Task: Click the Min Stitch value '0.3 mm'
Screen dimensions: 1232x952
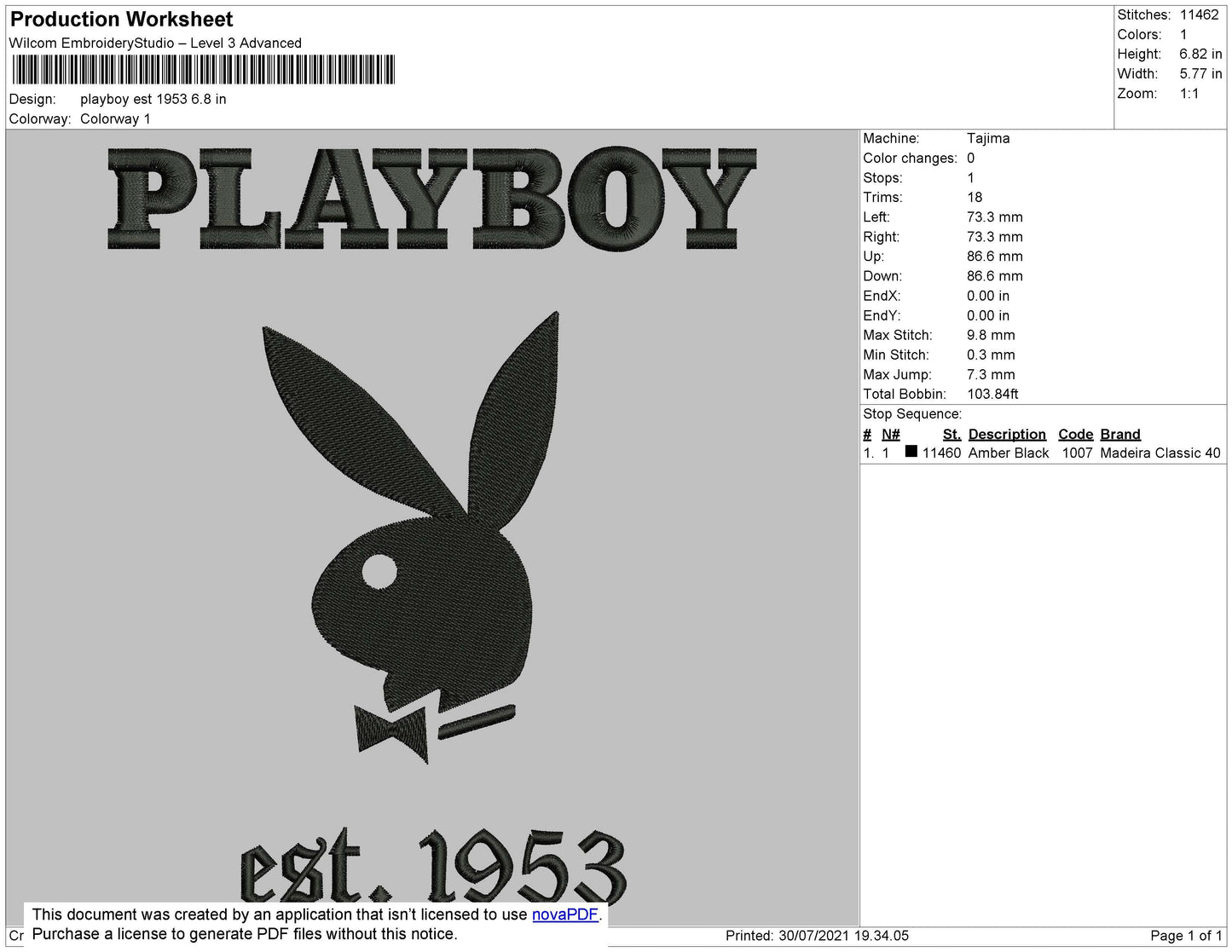Action: (x=991, y=355)
